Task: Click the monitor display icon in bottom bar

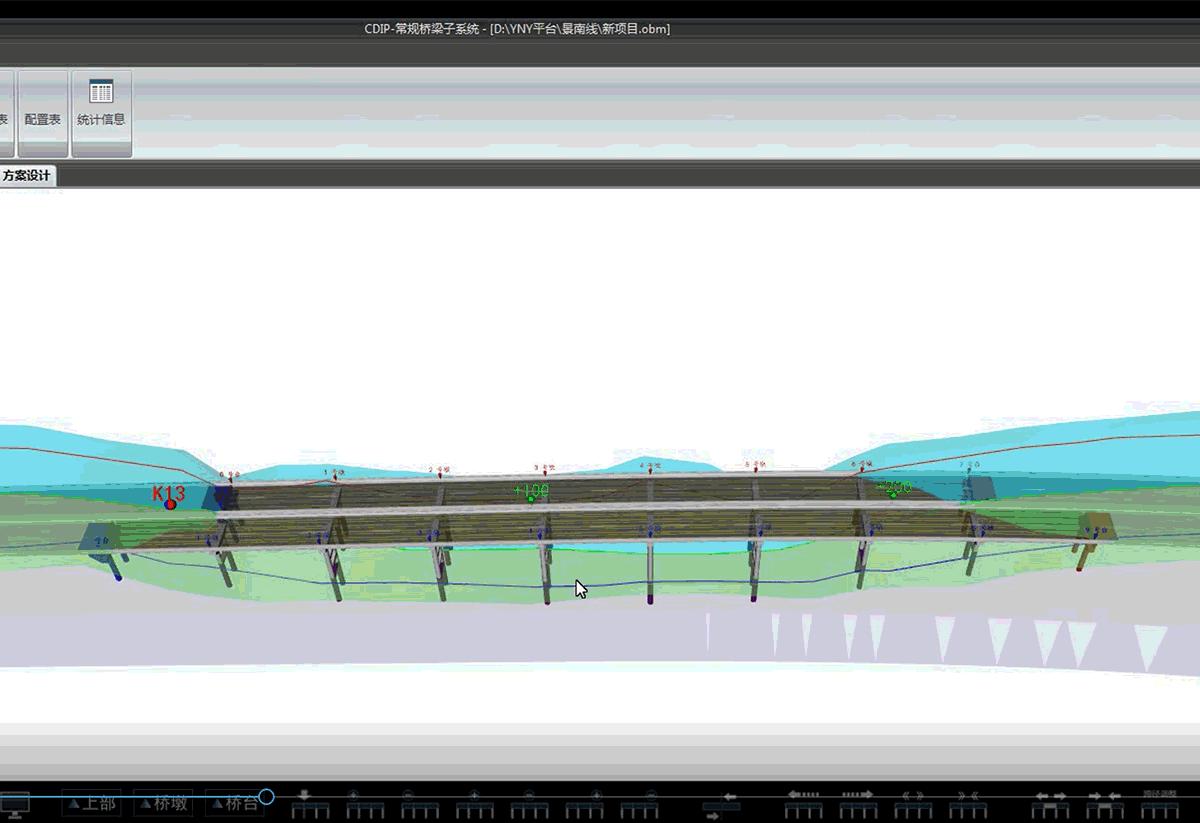Action: 15,805
